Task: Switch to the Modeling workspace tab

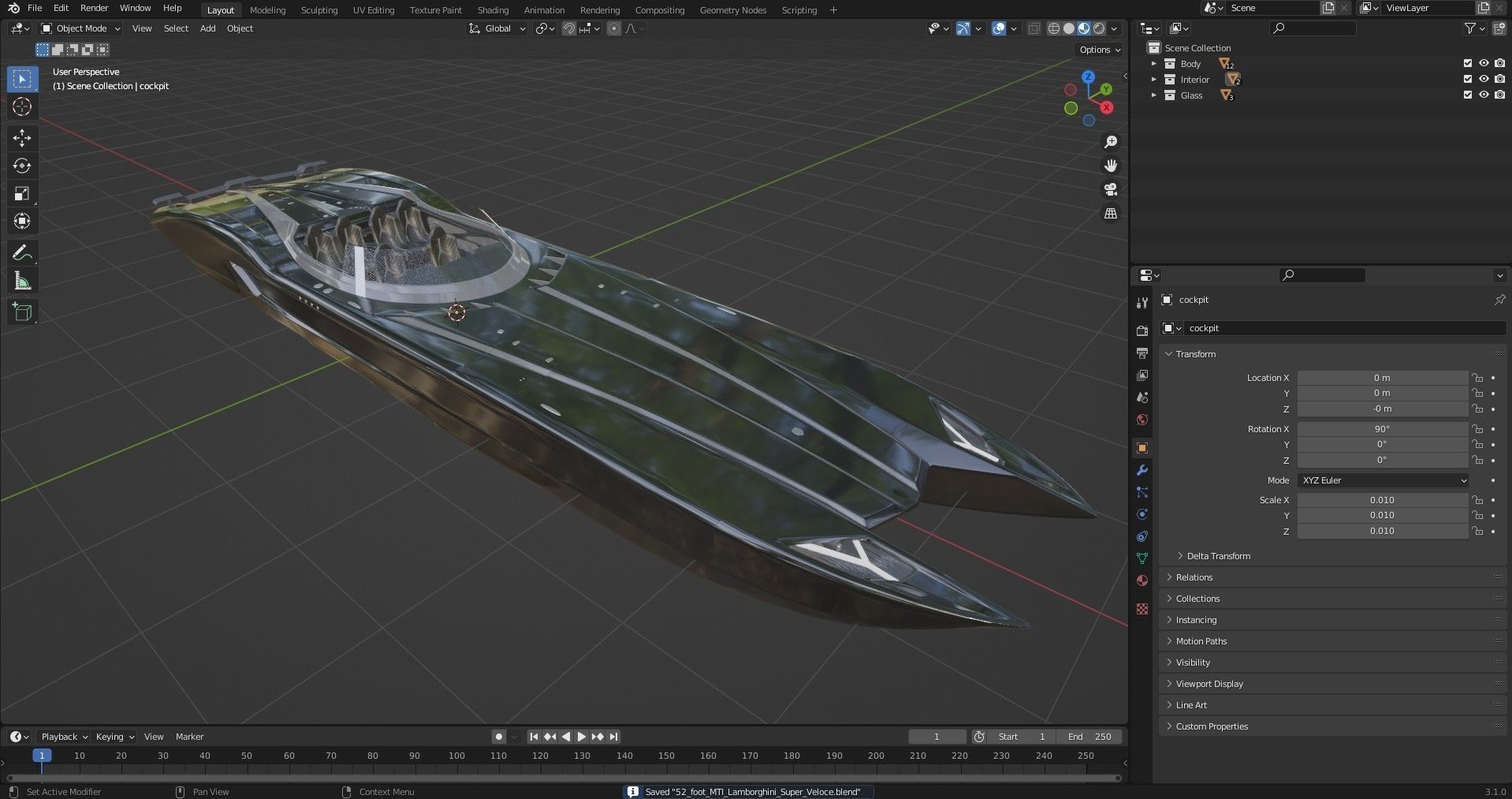Action: [267, 10]
